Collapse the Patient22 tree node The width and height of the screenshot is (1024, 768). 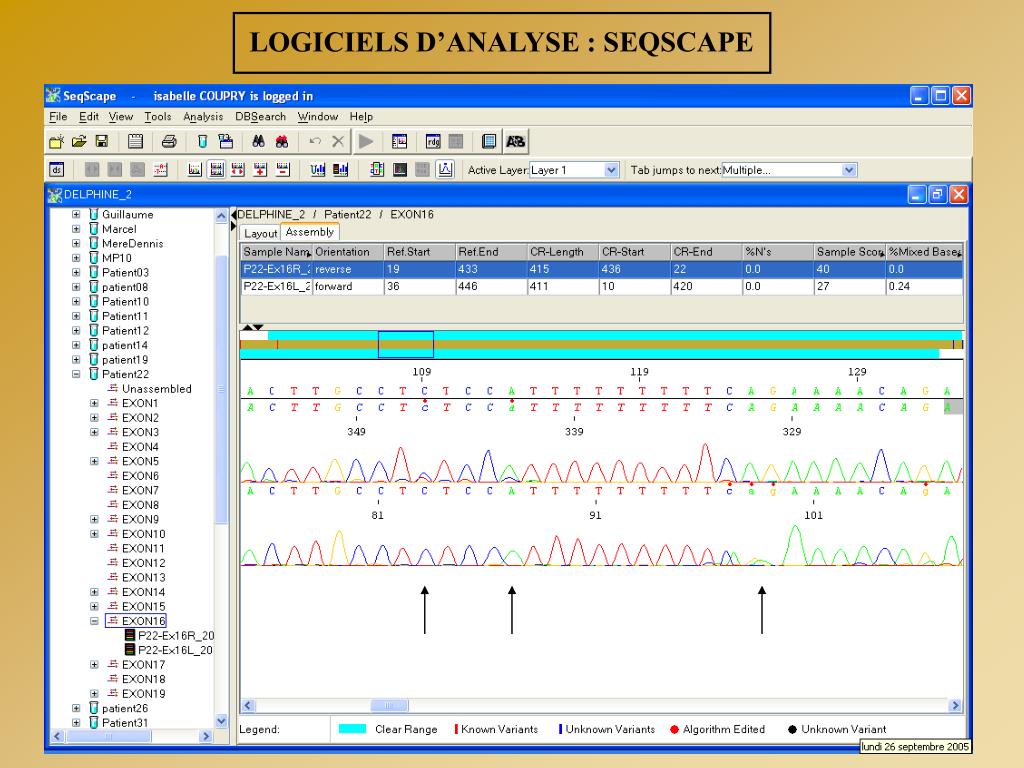76,374
